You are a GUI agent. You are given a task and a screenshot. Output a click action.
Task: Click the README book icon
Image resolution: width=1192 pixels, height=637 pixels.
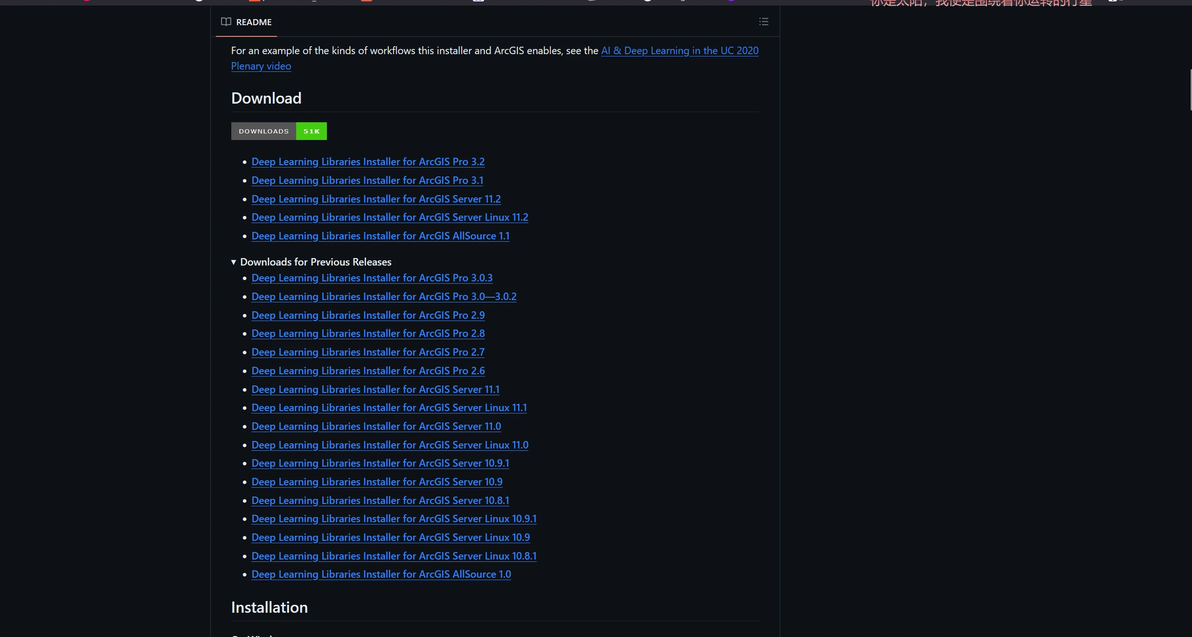coord(226,22)
